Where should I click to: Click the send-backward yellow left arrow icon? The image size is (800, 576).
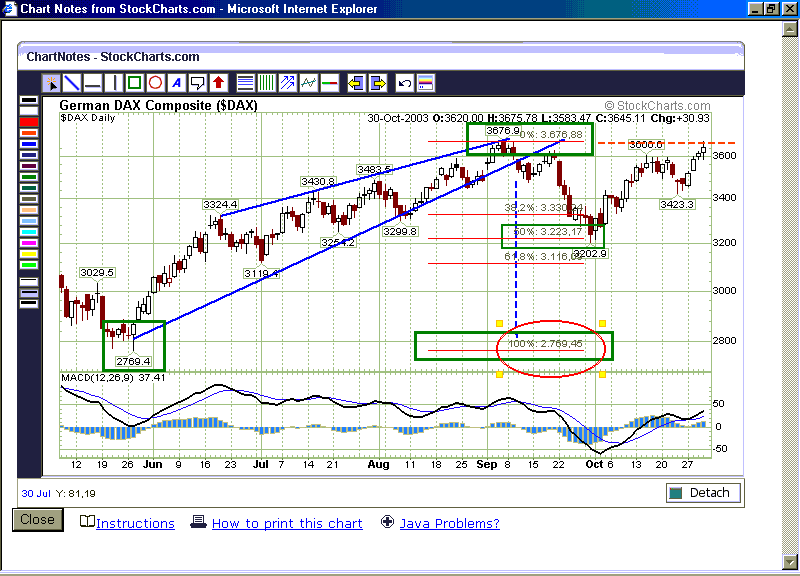click(x=356, y=83)
